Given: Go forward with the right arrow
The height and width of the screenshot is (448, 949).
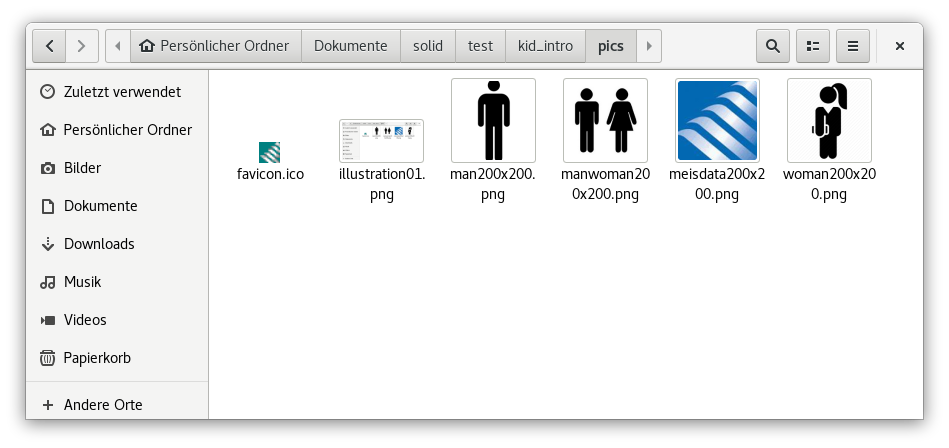Looking at the screenshot, I should [82, 46].
